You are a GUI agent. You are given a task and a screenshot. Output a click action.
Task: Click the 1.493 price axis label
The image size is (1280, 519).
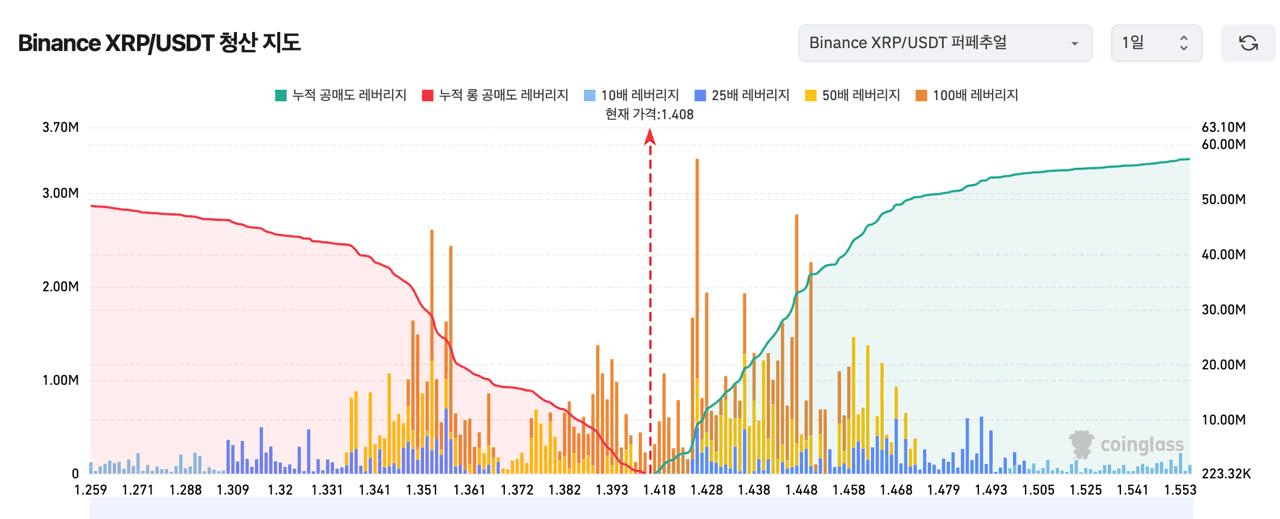click(990, 490)
